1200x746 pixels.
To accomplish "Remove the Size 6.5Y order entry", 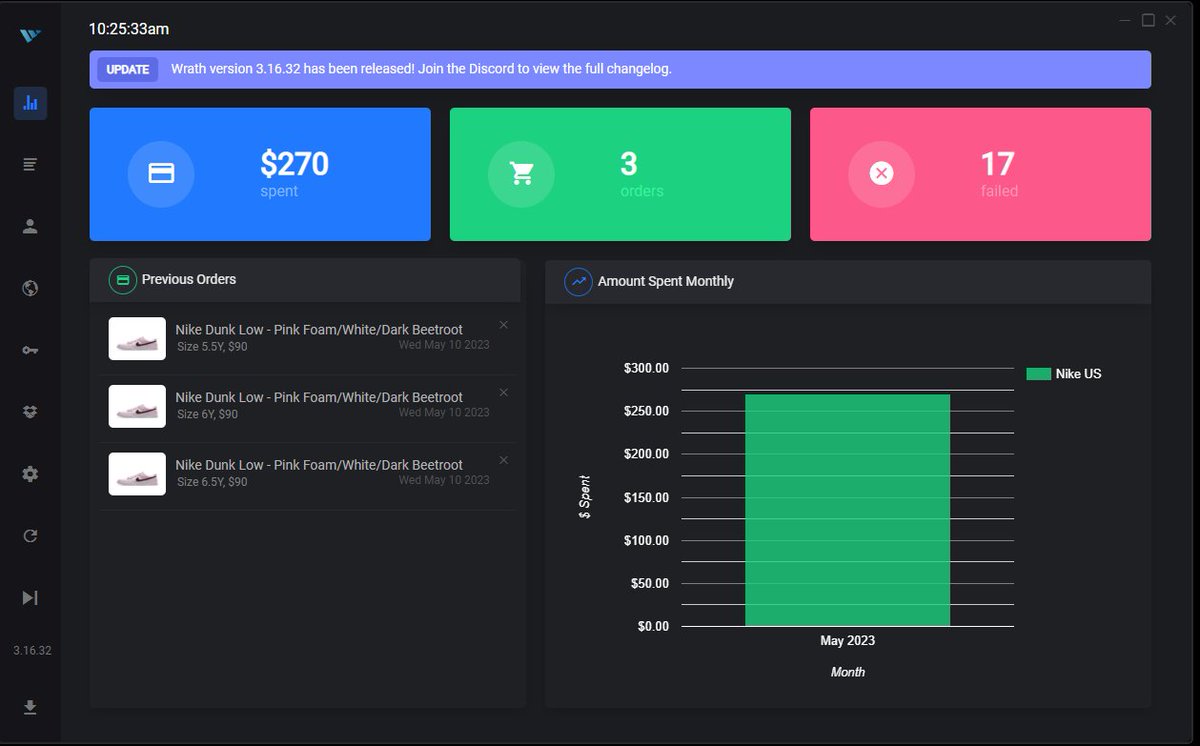I will (x=504, y=460).
